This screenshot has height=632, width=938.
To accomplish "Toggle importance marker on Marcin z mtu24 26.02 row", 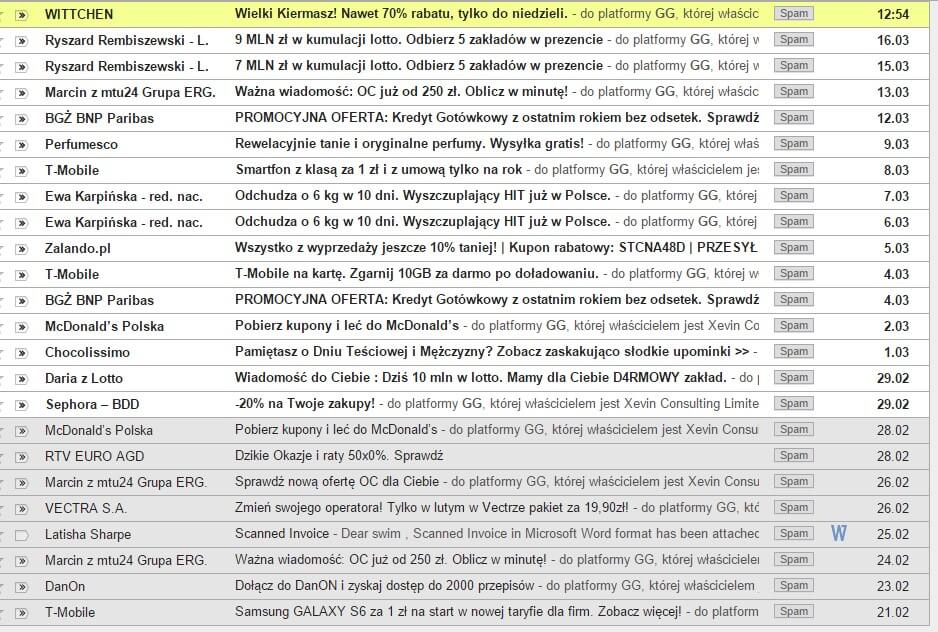I will (22, 484).
